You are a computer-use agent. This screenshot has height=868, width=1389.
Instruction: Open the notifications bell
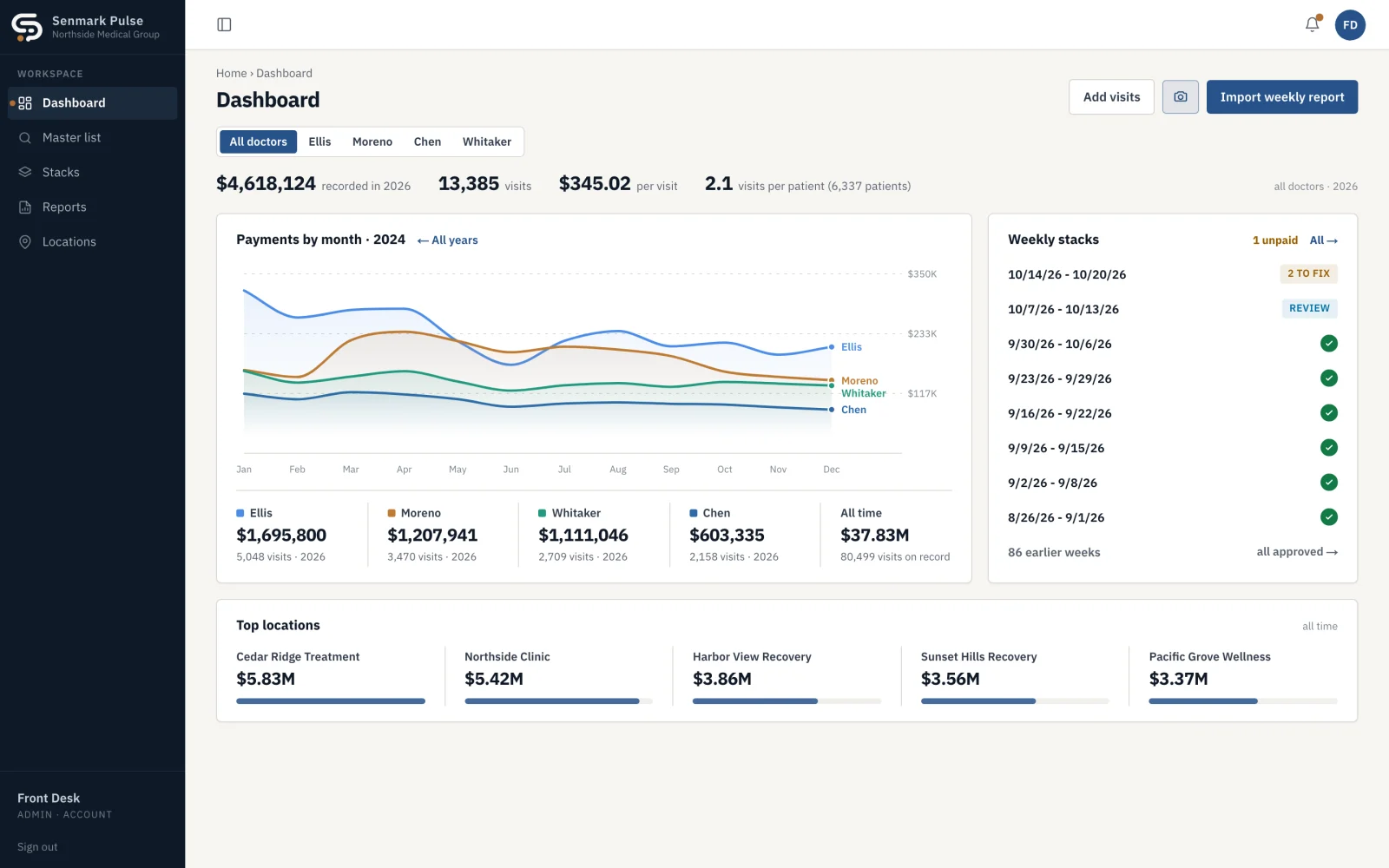[1313, 24]
